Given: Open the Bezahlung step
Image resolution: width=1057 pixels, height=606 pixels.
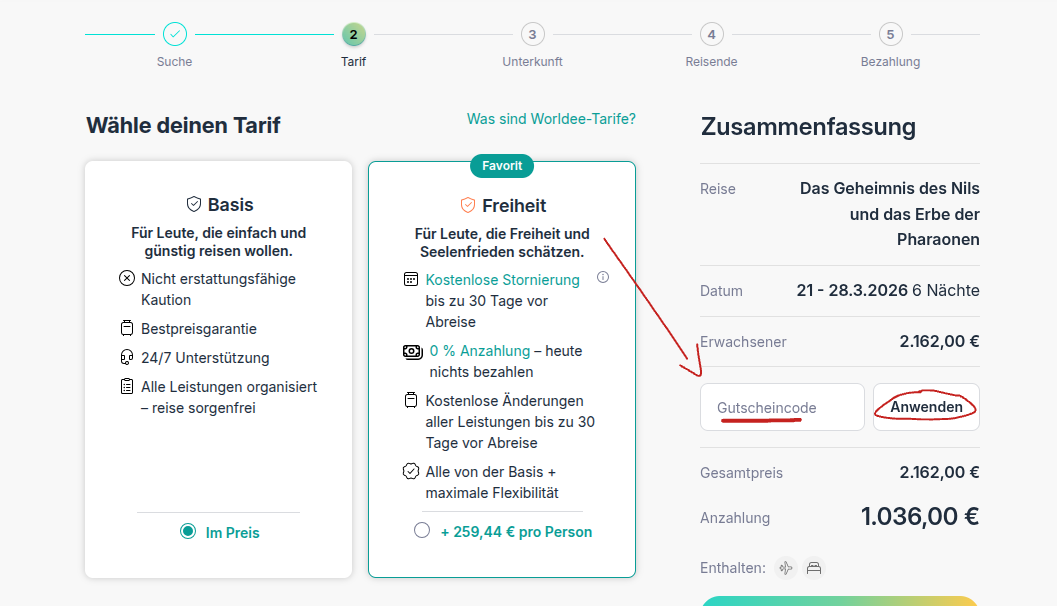Looking at the screenshot, I should point(890,33).
